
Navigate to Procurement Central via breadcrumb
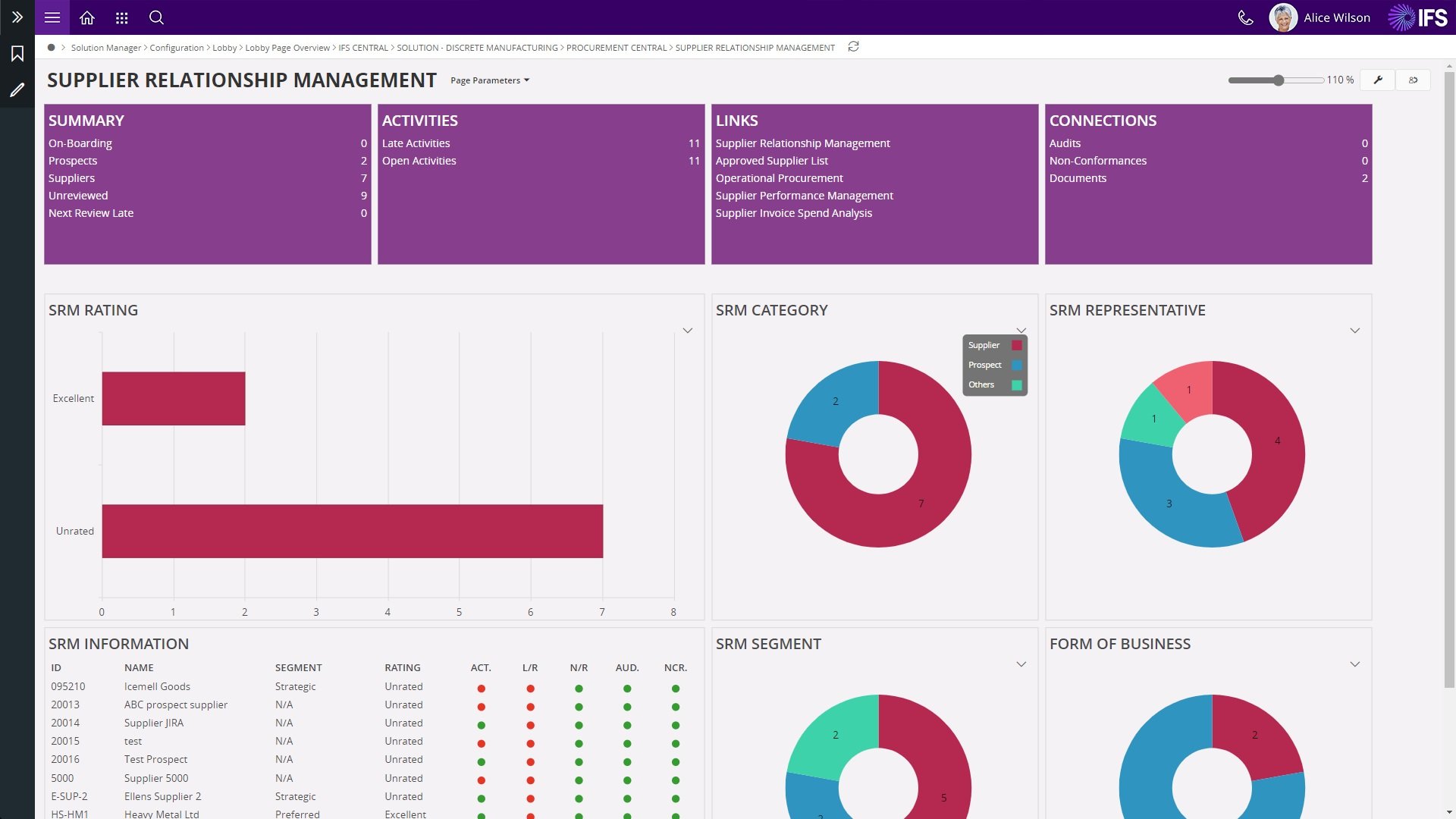pyautogui.click(x=616, y=47)
